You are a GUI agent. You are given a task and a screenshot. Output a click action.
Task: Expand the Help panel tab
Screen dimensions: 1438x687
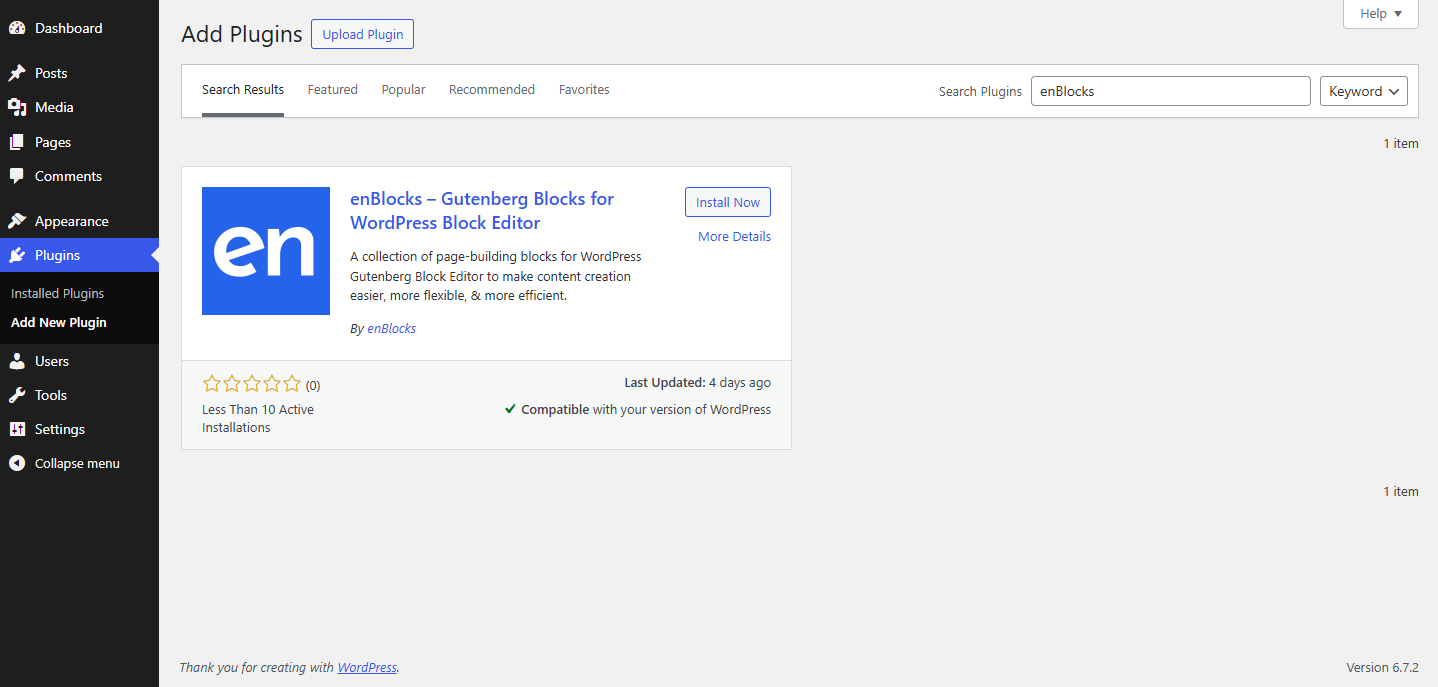click(1381, 14)
